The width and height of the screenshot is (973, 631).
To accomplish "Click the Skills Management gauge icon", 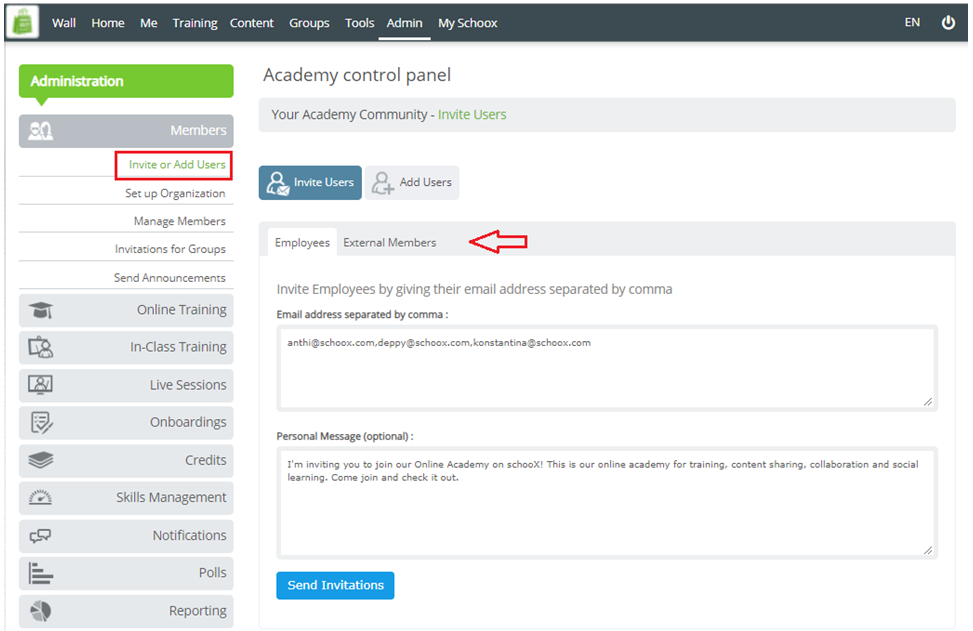I will [x=40, y=497].
